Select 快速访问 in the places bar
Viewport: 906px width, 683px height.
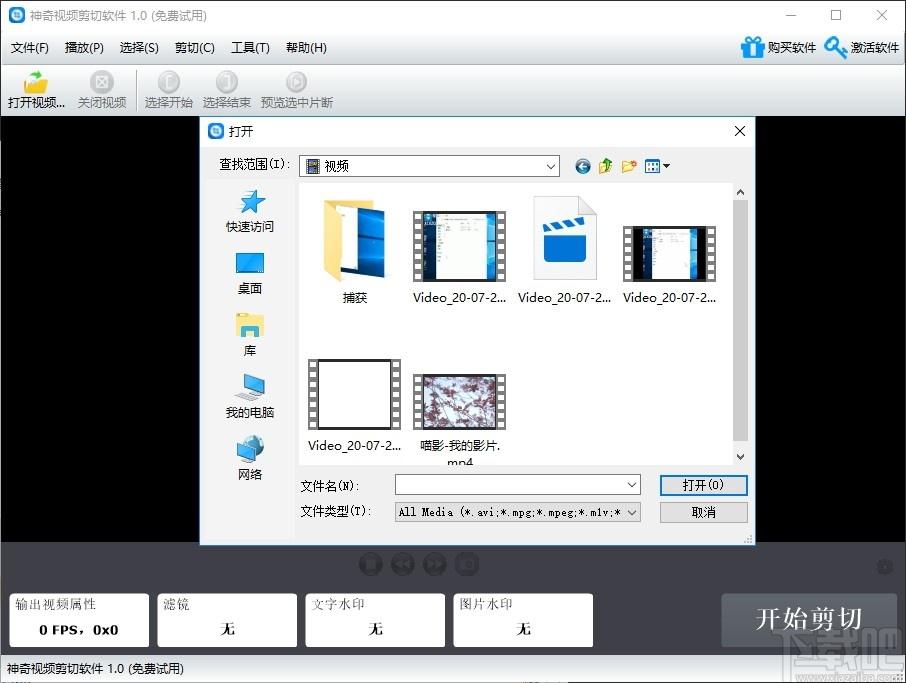click(x=250, y=211)
